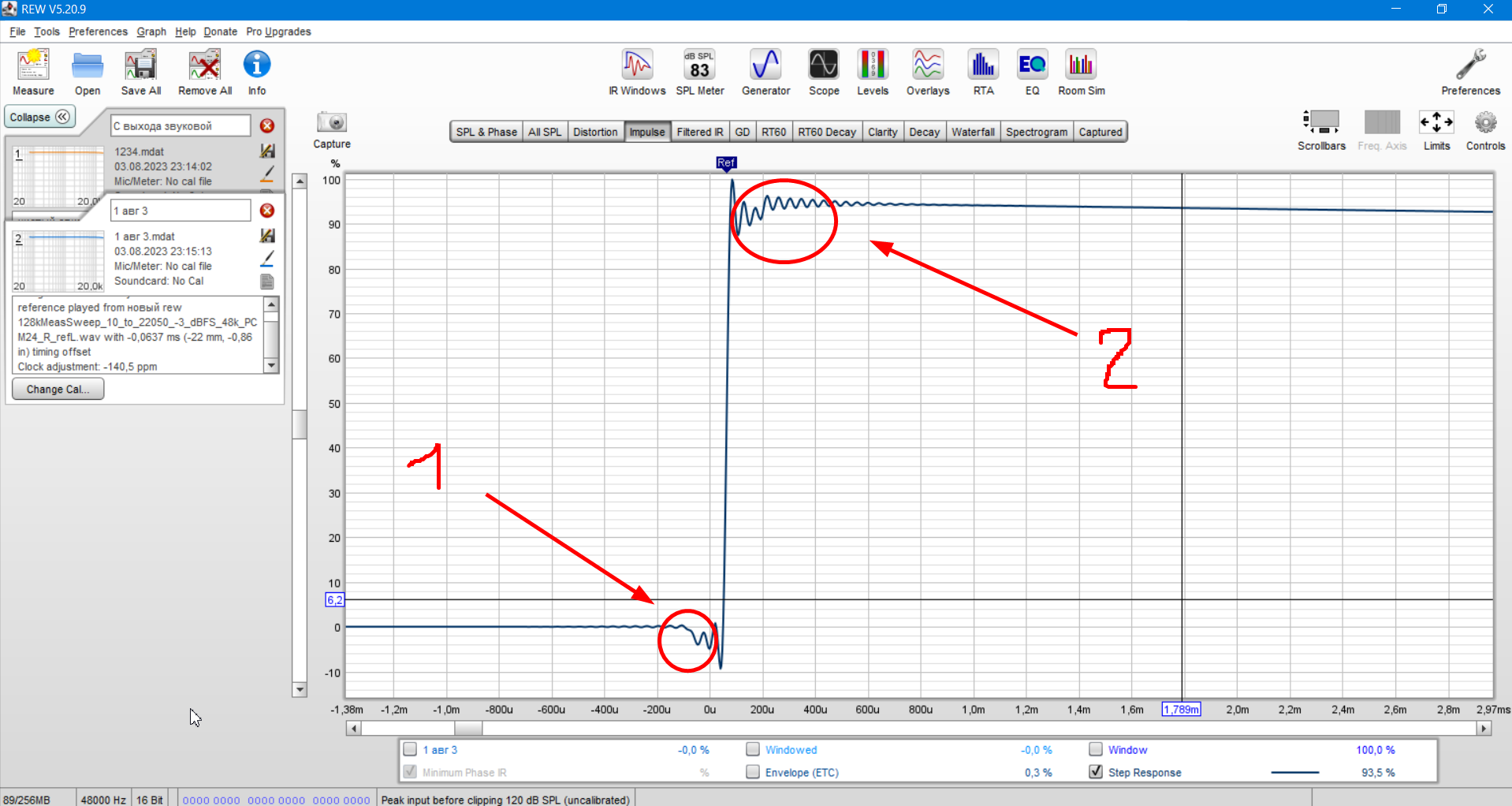Viewport: 1512px width, 806px height.
Task: Click the Measure toolbar icon
Action: [x=33, y=65]
